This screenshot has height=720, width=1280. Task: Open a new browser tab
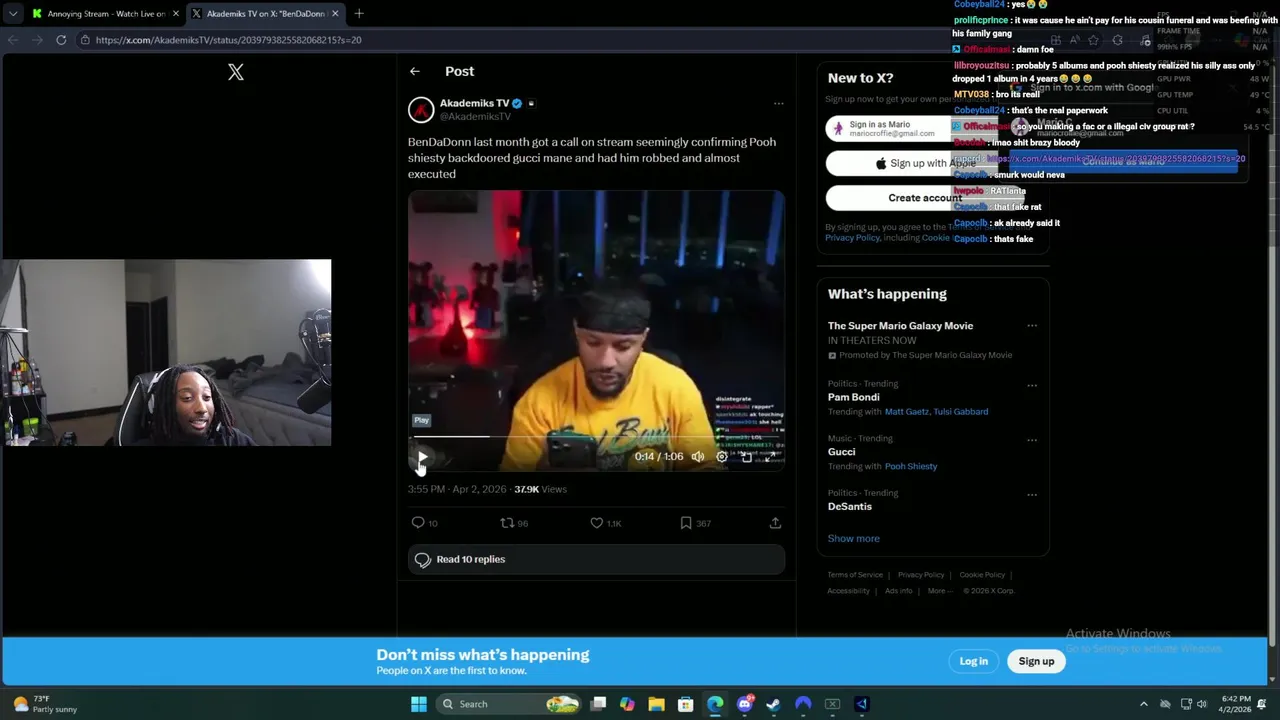point(359,14)
